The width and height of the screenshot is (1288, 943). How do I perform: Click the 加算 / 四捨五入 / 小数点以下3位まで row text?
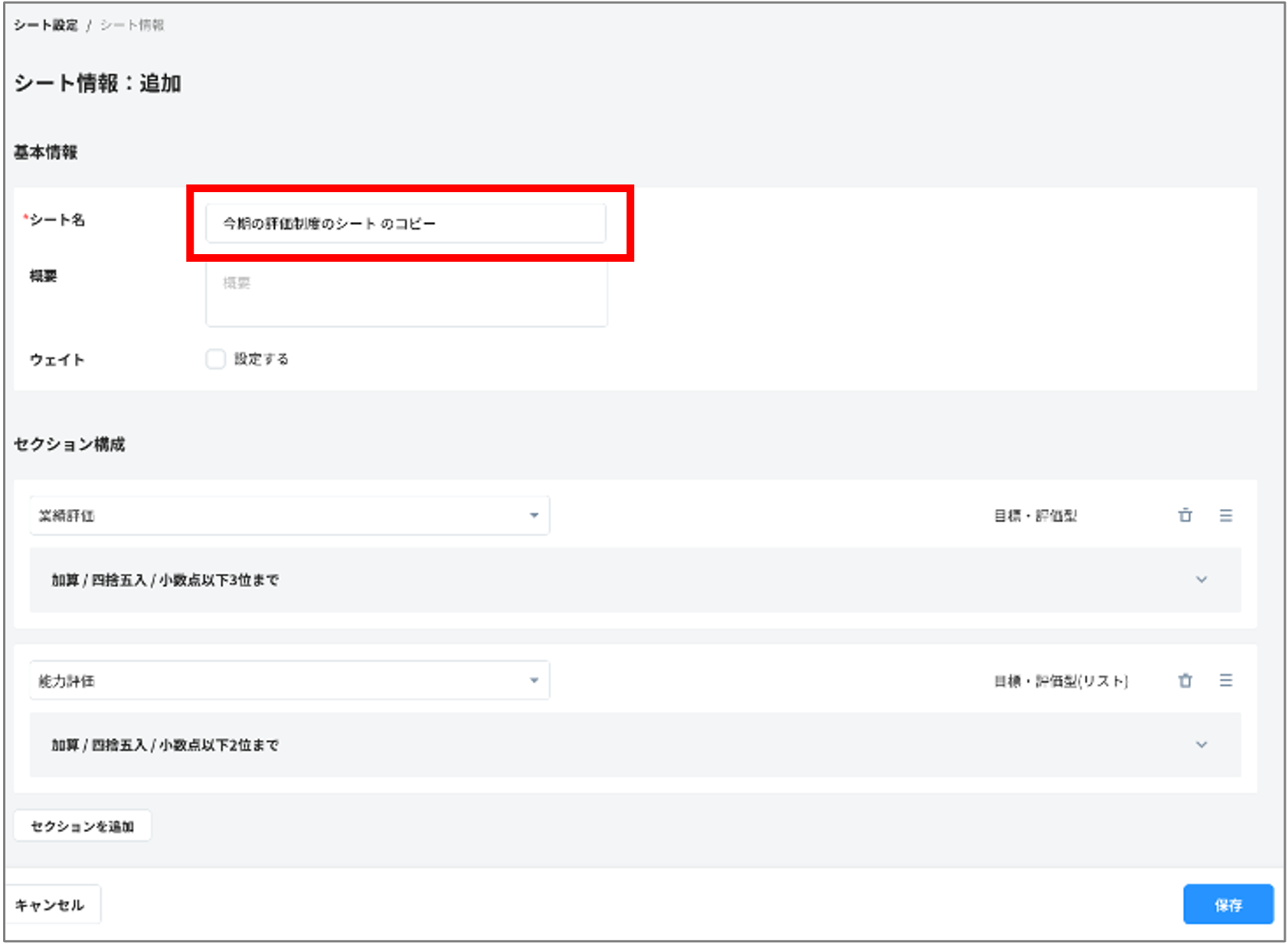click(165, 580)
